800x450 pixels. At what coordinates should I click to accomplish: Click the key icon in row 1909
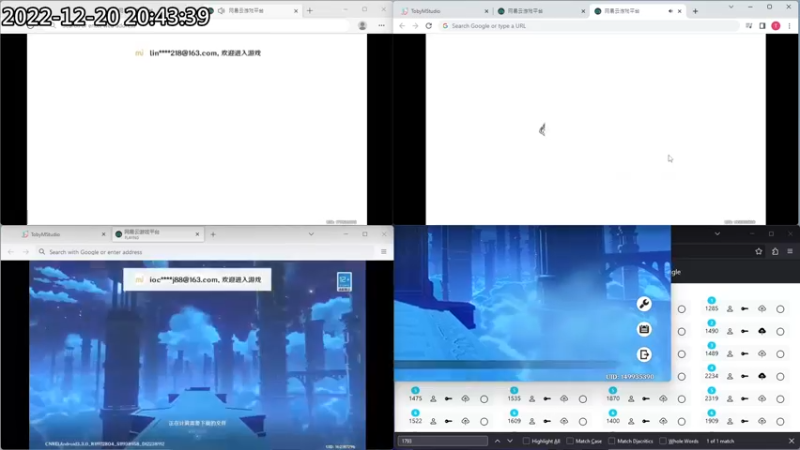(745, 421)
